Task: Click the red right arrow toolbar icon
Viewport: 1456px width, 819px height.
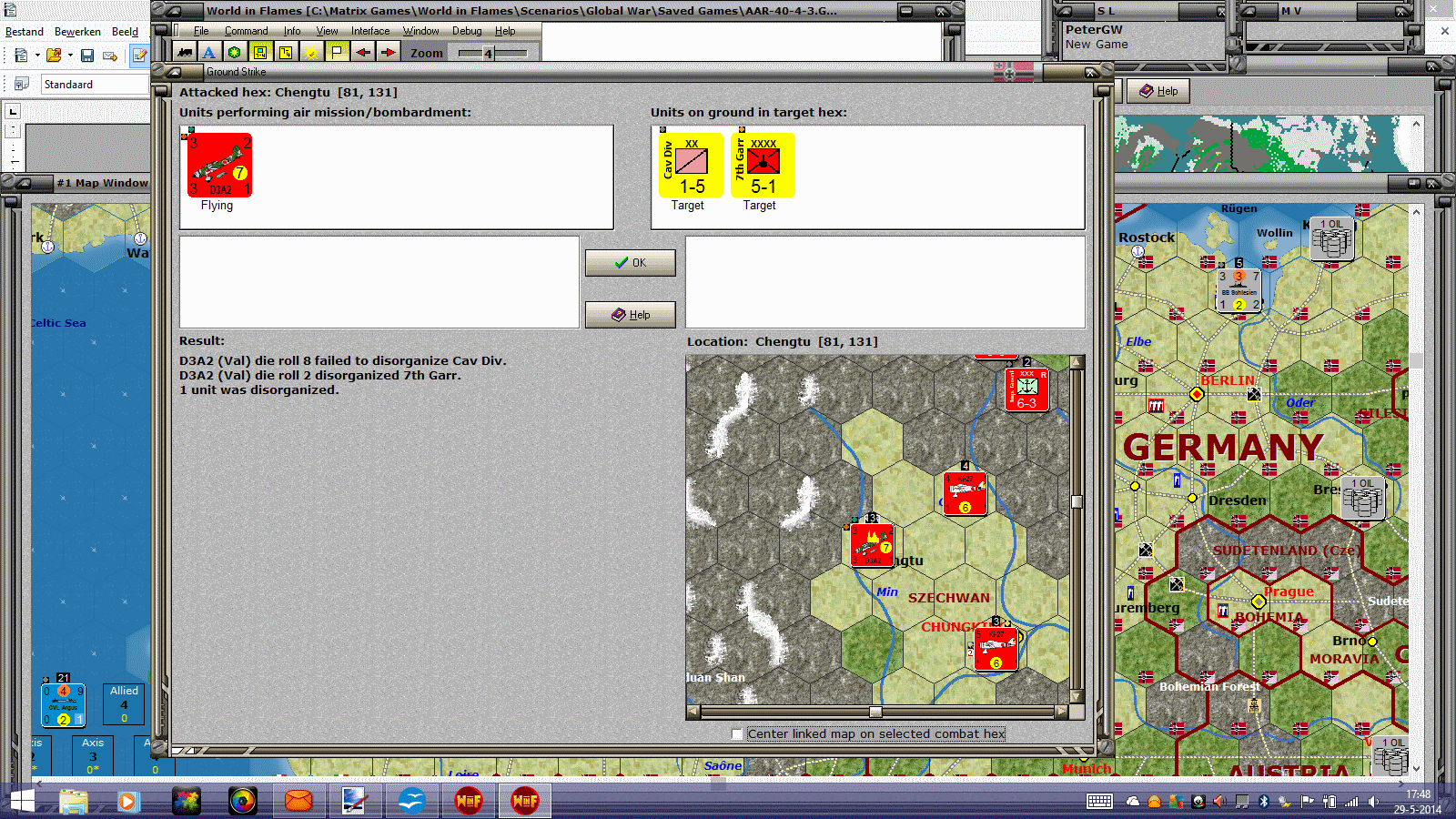Action: coord(389,52)
